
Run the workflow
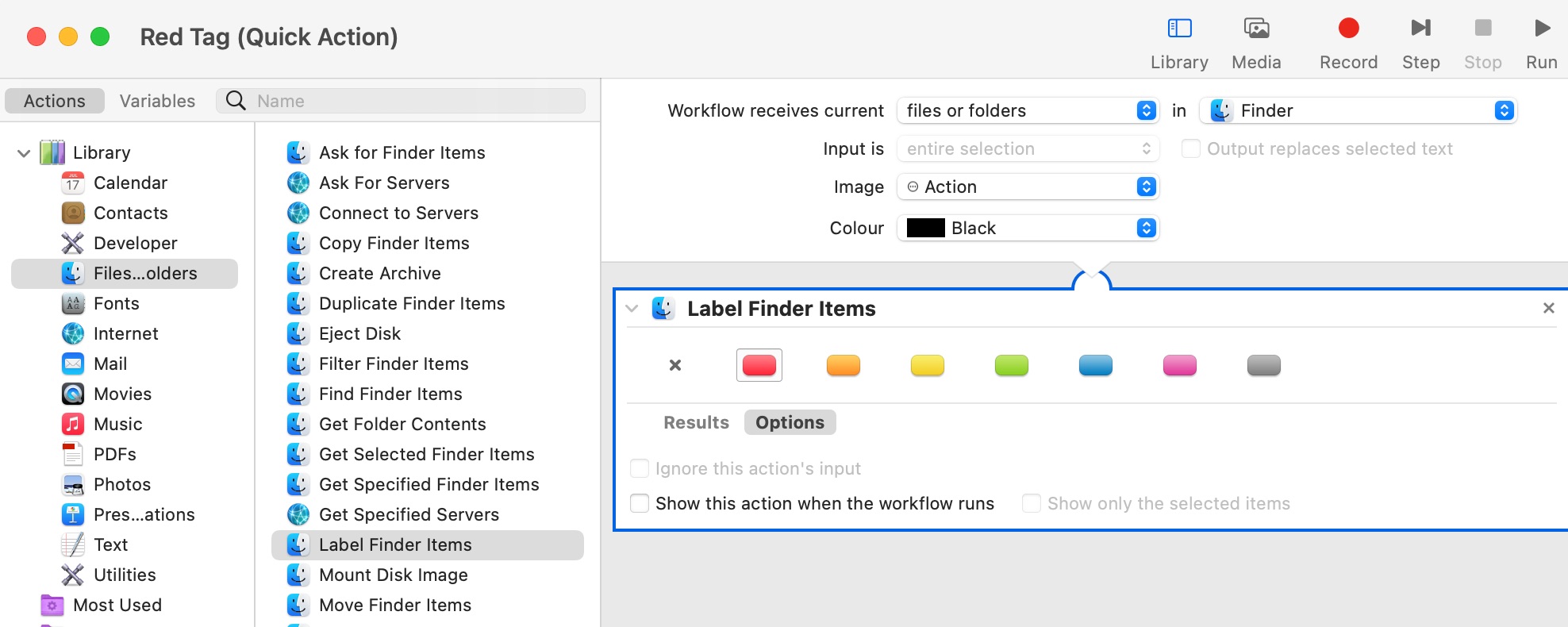click(x=1541, y=44)
